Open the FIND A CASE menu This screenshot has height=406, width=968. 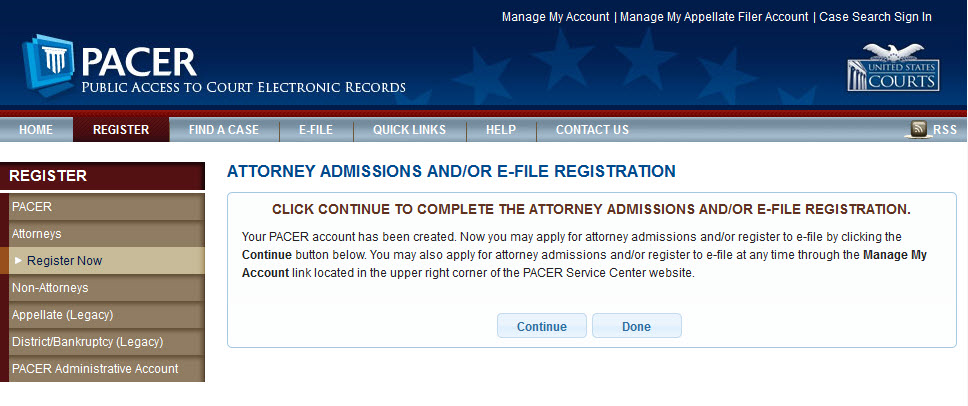pos(224,130)
